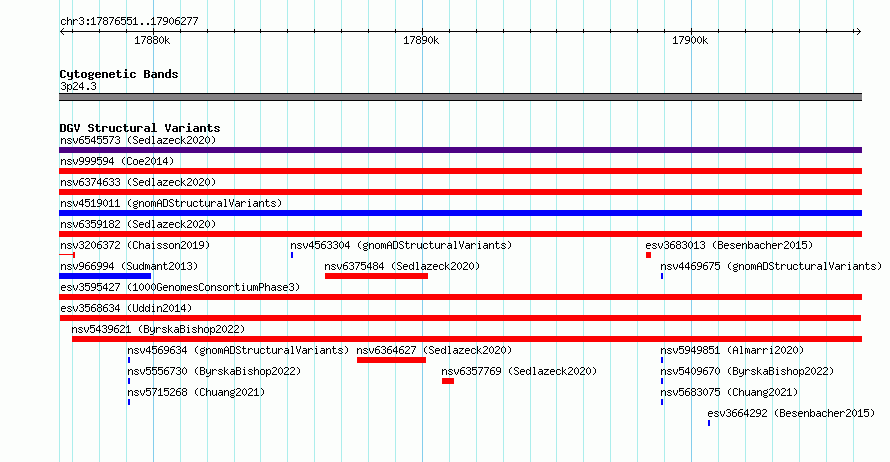Image resolution: width=890 pixels, height=462 pixels.
Task: Select the red nsv6374633 variant bar
Action: click(460, 192)
